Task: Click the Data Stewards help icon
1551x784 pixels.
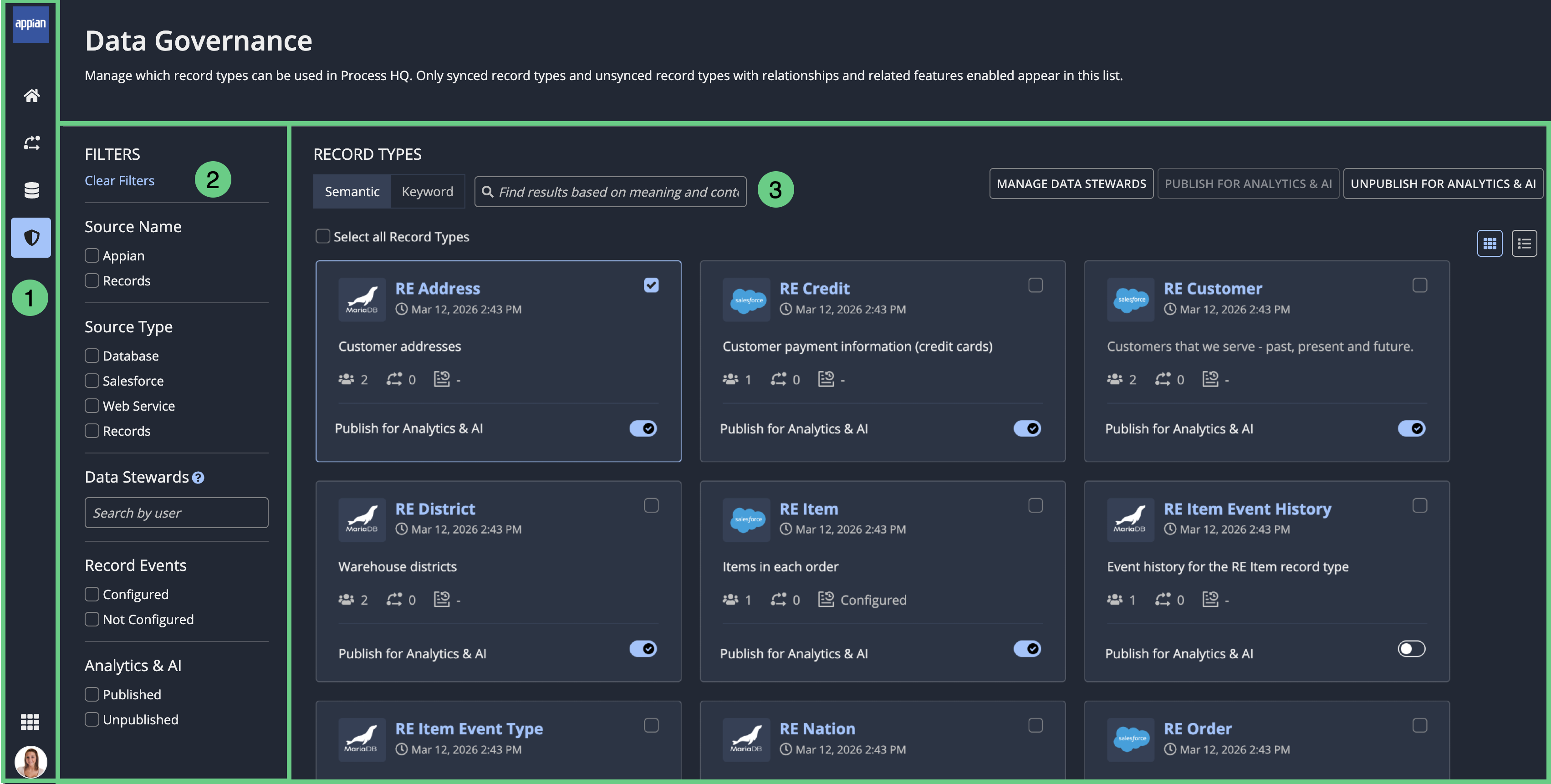Action: click(x=198, y=478)
